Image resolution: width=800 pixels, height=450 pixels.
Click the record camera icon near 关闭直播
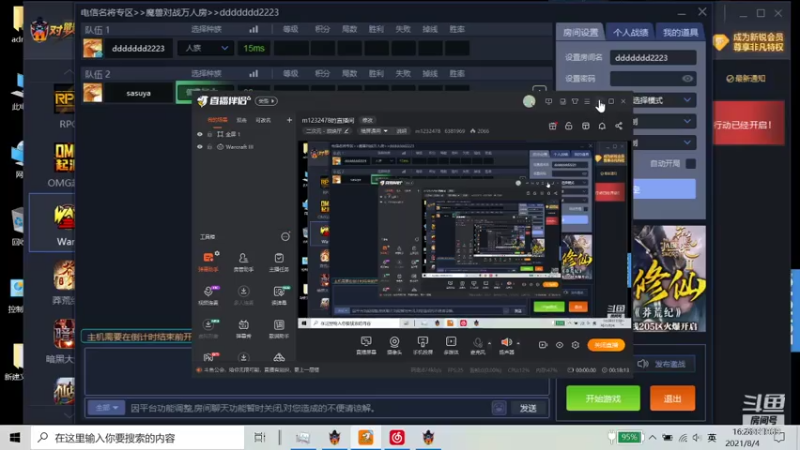click(543, 345)
